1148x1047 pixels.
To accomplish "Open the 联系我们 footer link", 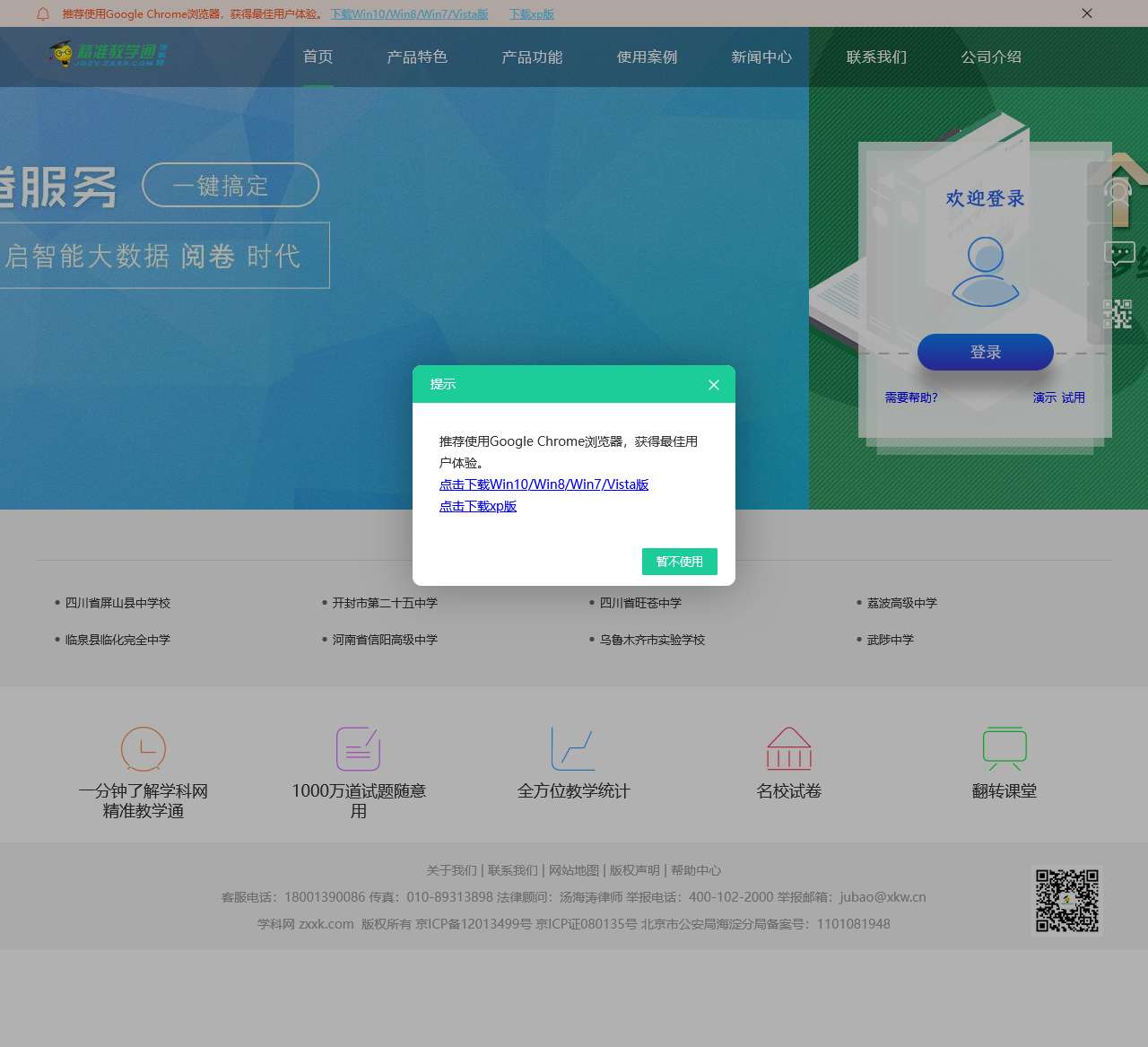I will coord(513,870).
